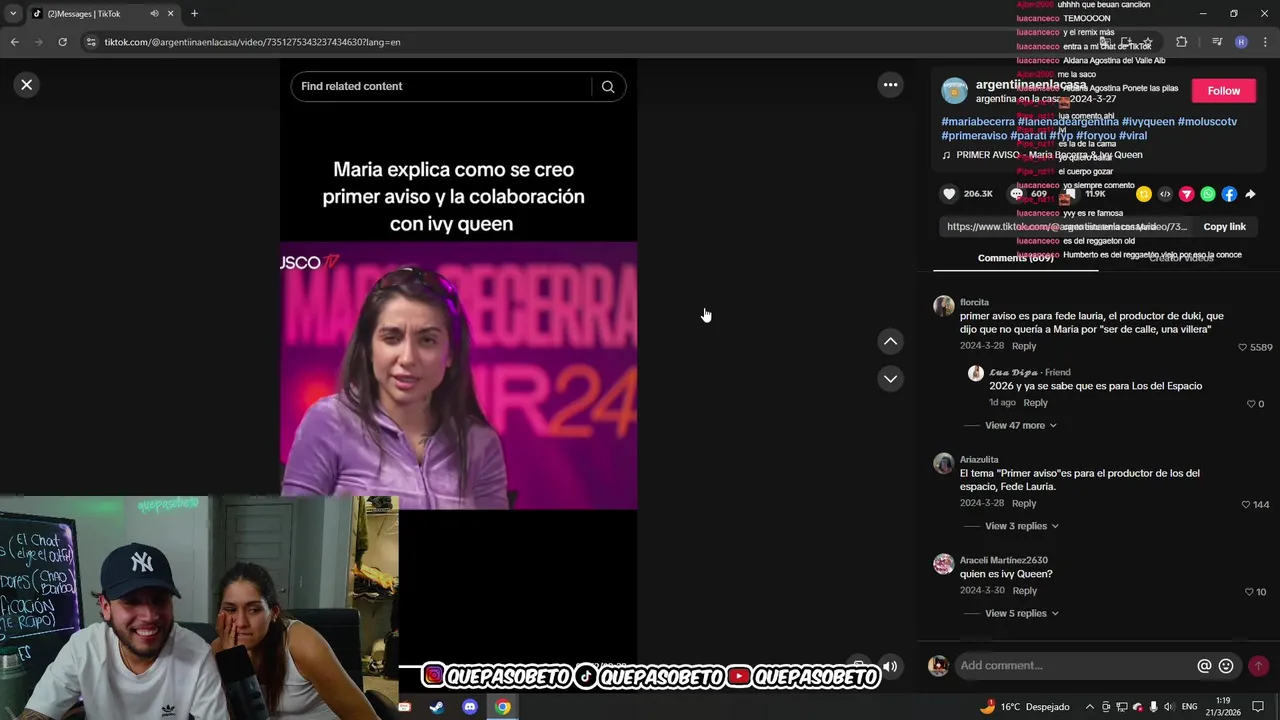Go to next video with down arrow

[x=890, y=379]
